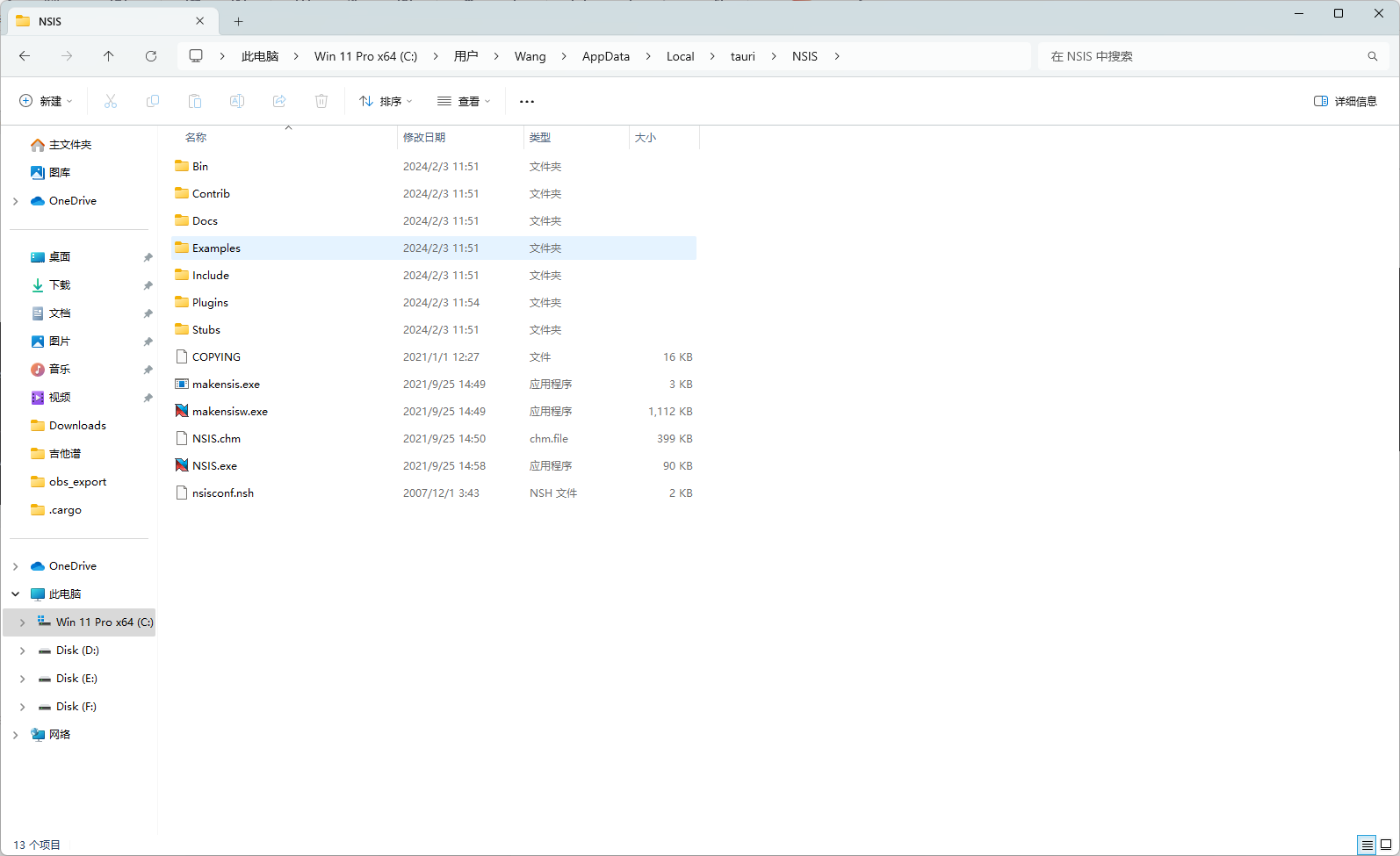Click the Rename icon in toolbar
The height and width of the screenshot is (856, 1400).
(x=237, y=102)
